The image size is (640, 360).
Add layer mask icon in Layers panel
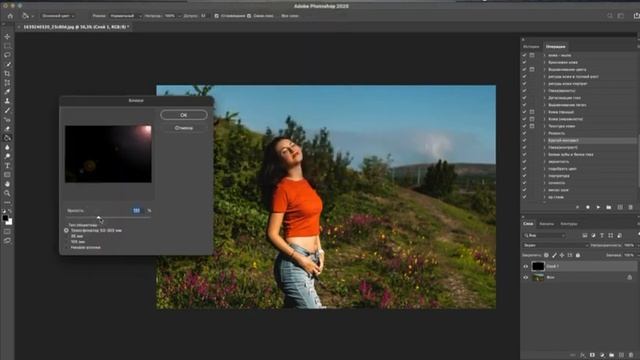coord(592,355)
